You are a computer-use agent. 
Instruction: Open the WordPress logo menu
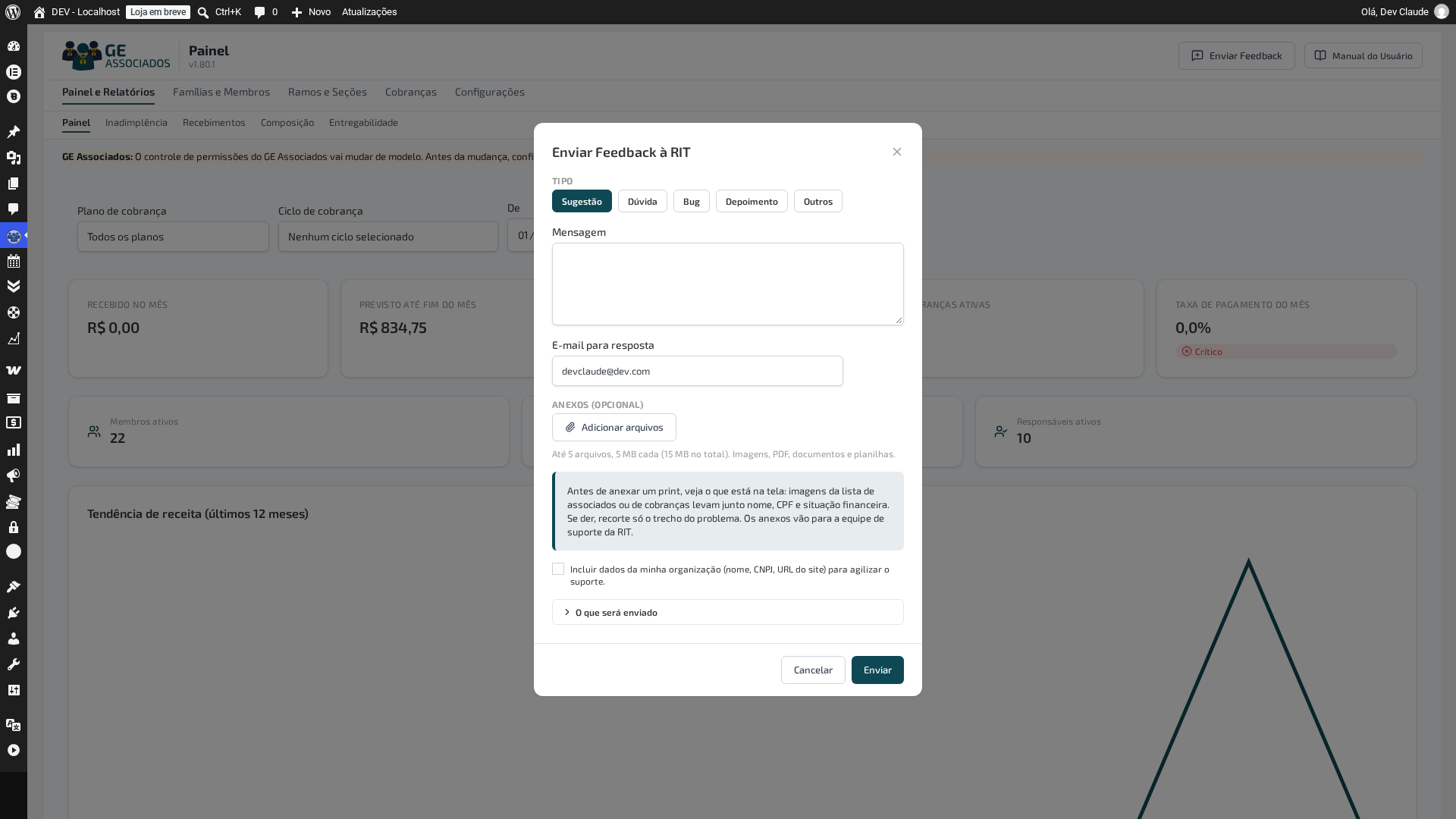tap(13, 12)
